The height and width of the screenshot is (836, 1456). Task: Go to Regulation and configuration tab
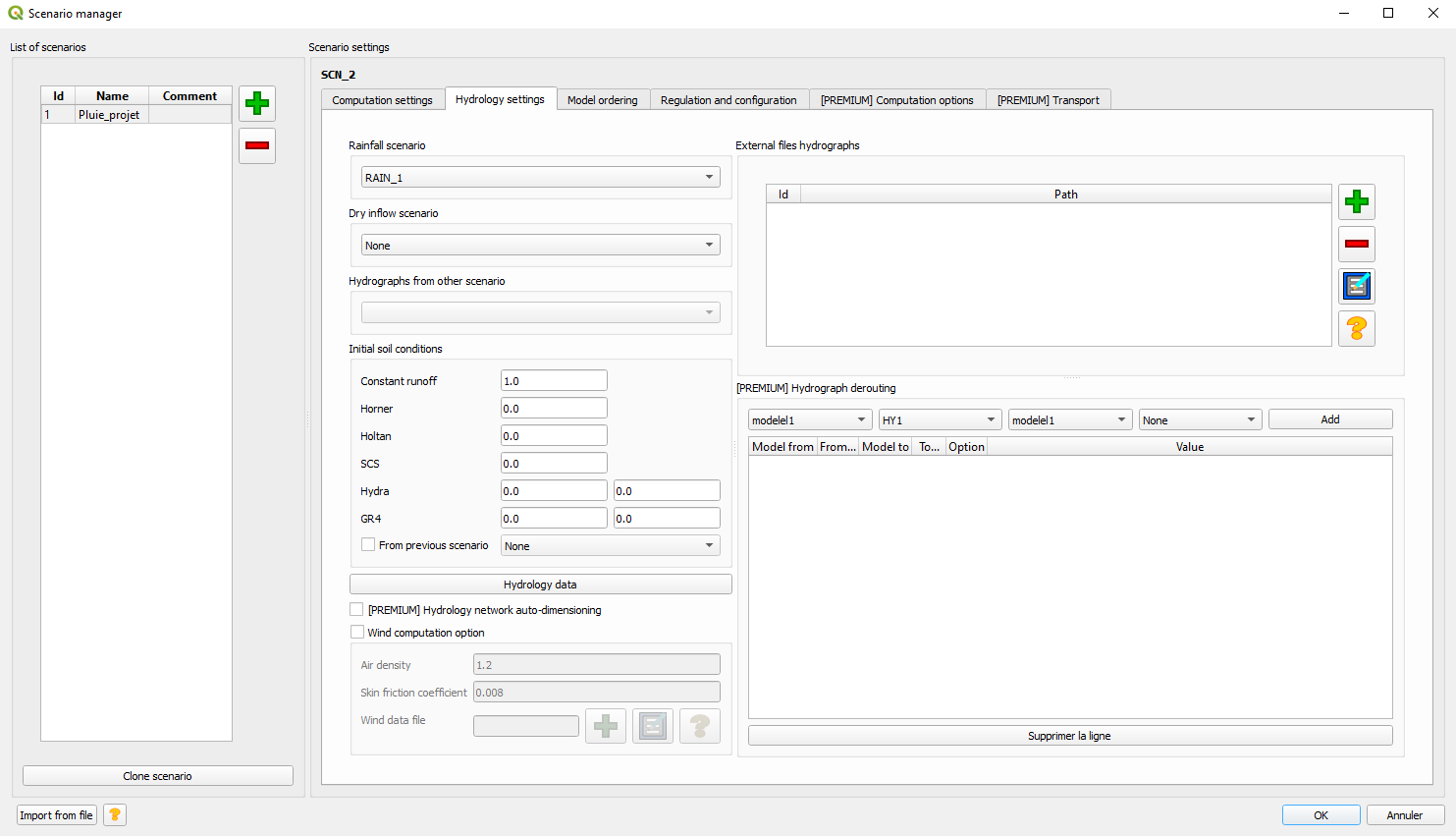(728, 100)
